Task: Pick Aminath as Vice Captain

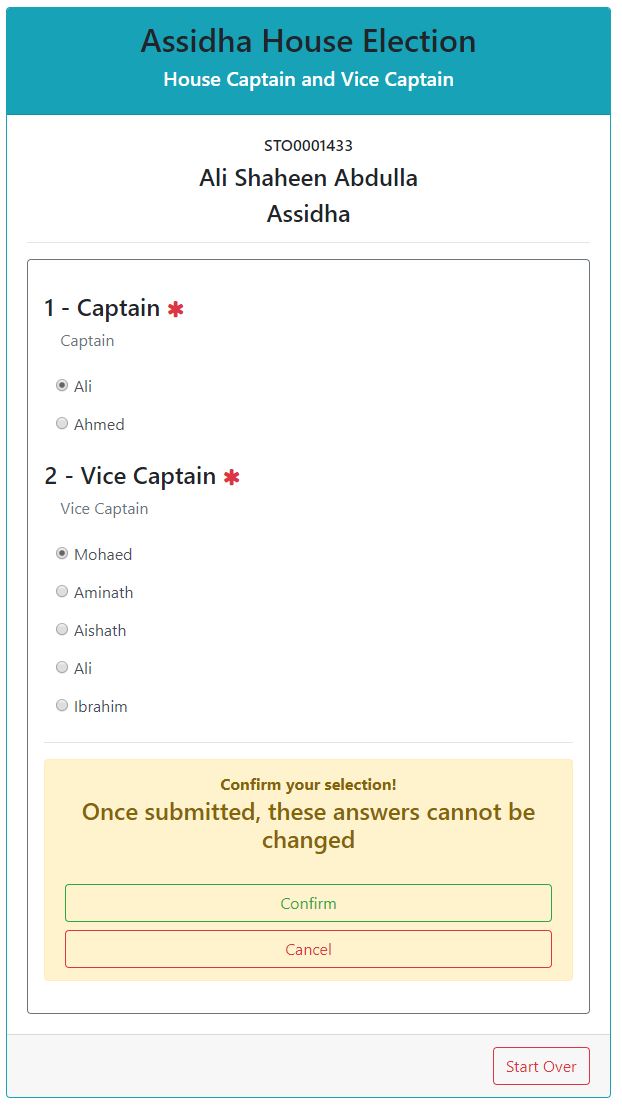Action: [62, 592]
